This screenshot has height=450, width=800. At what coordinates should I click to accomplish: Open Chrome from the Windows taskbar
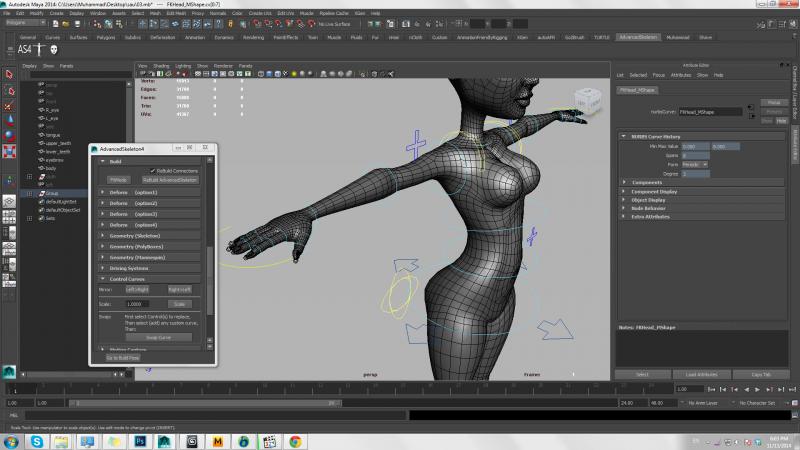[296, 439]
